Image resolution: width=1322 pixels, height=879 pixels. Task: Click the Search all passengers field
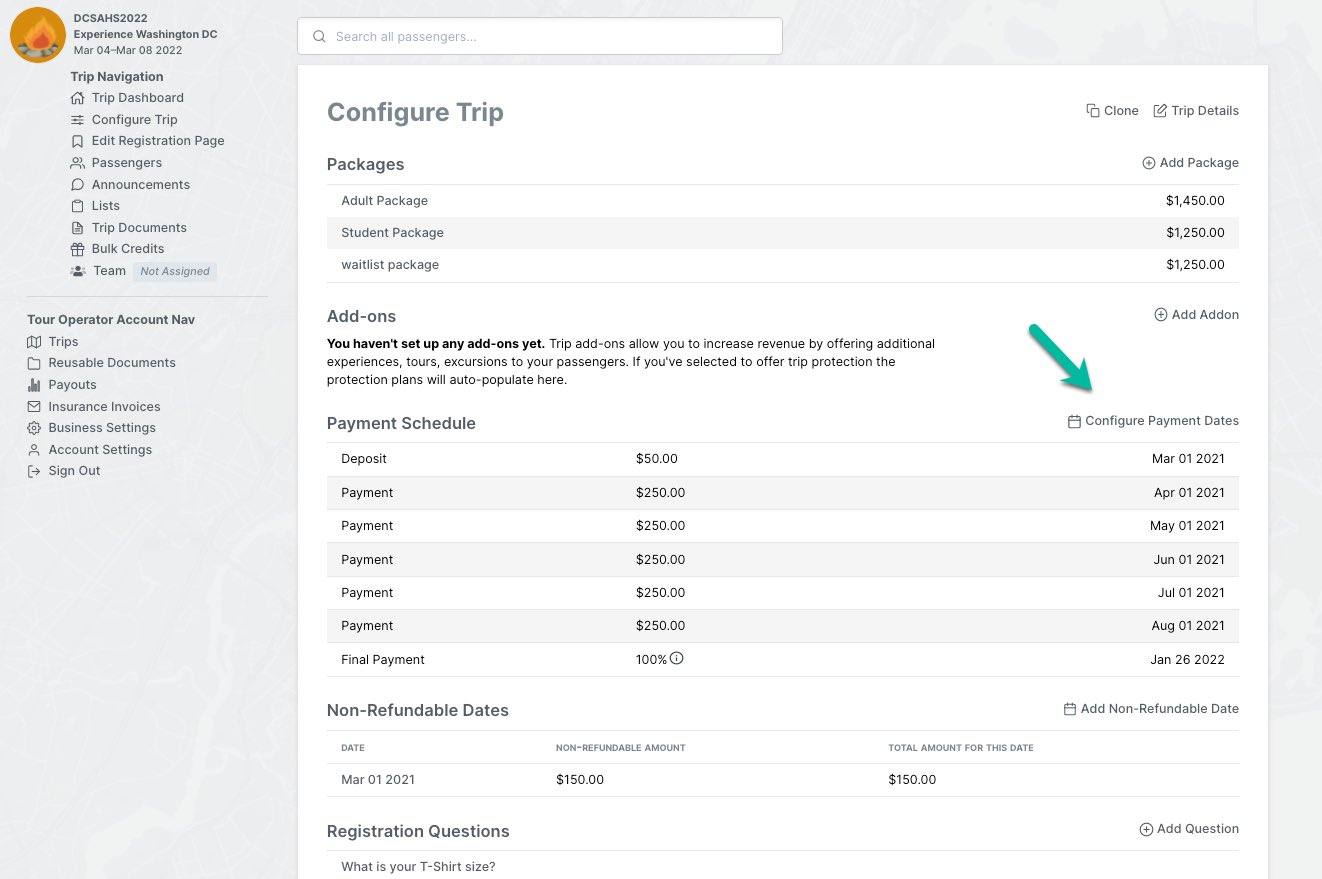(540, 37)
